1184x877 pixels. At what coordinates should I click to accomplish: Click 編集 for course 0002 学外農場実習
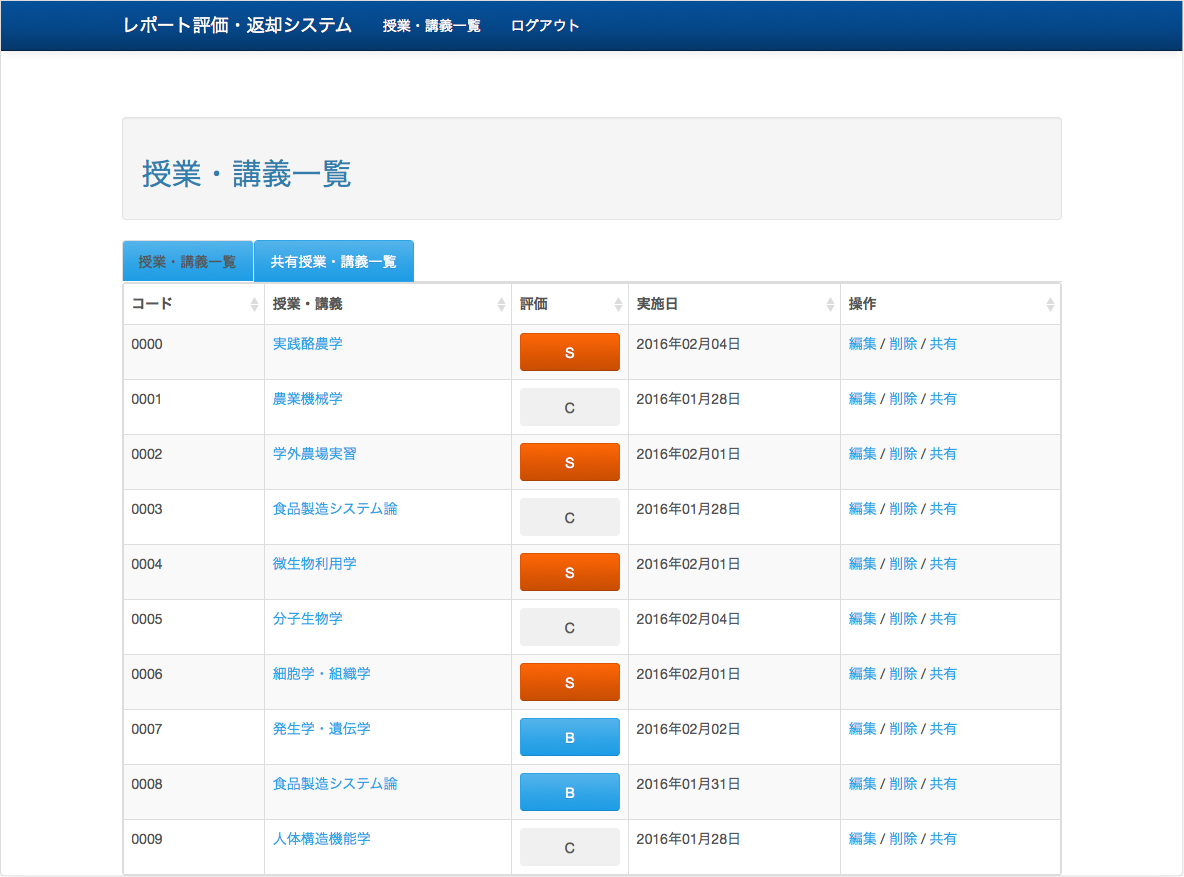(862, 454)
